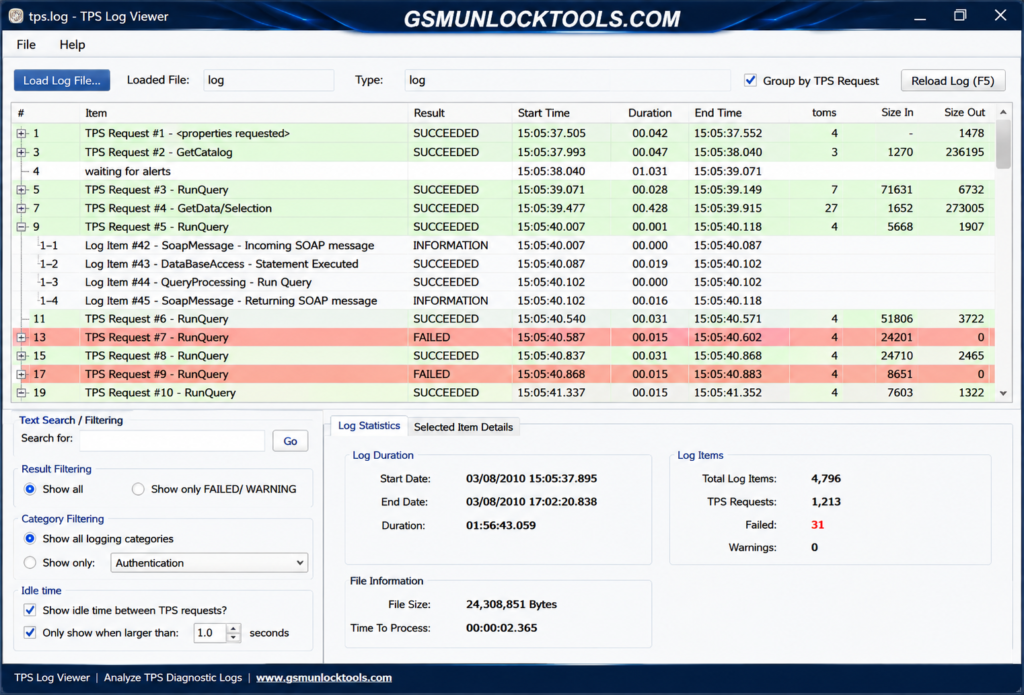The image size is (1024, 695).
Task: Sort by Duration column header
Action: coord(649,113)
